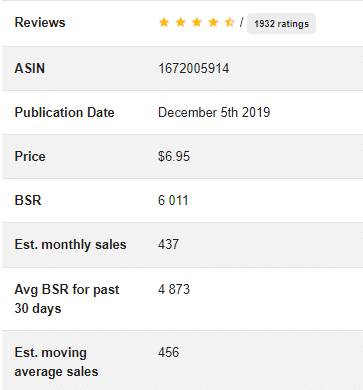Screen dimensions: 363x390
Task: Click the second review star icon
Action: click(180, 22)
